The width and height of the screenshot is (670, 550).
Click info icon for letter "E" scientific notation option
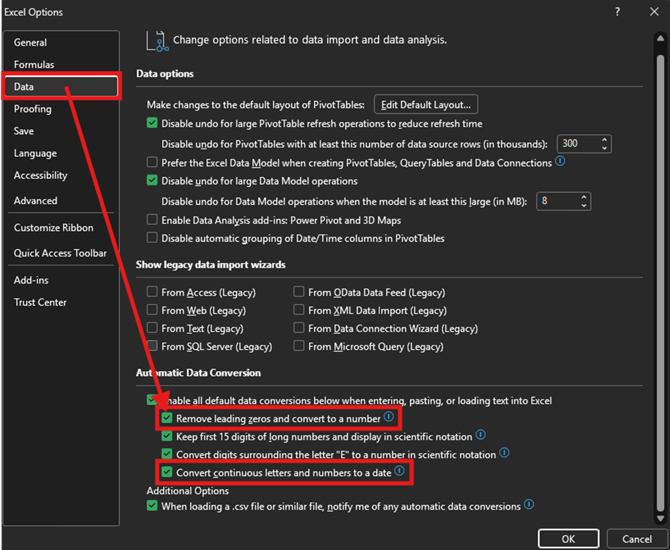point(506,453)
